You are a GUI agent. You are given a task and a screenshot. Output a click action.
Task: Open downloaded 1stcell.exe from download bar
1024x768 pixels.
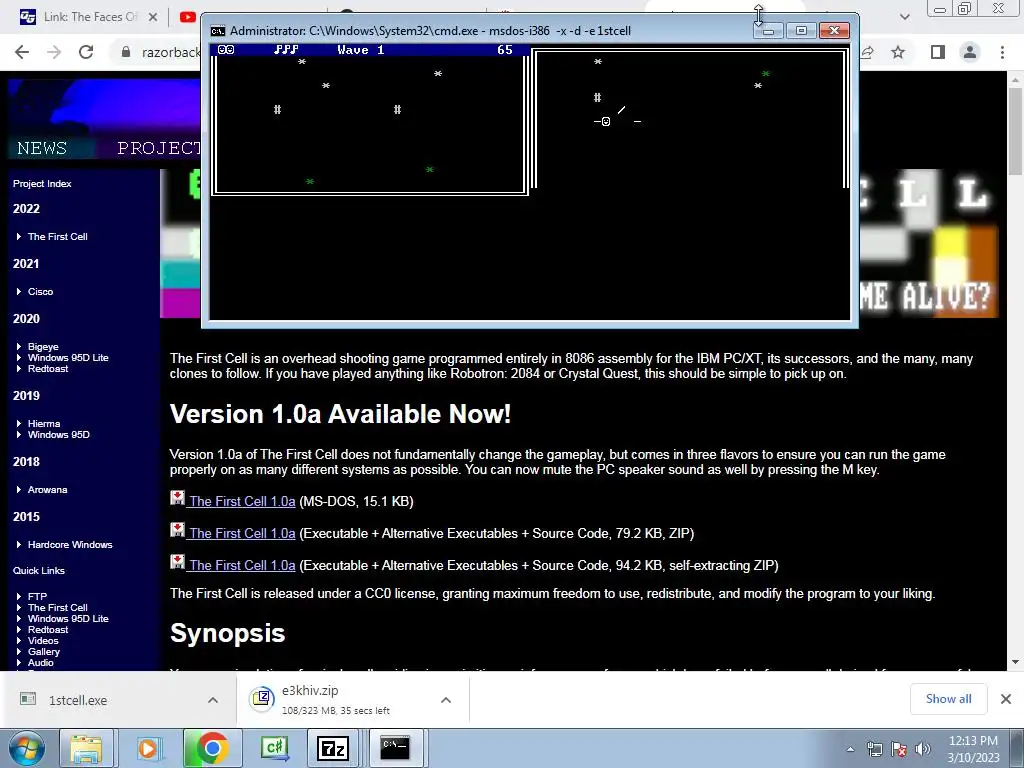point(77,700)
